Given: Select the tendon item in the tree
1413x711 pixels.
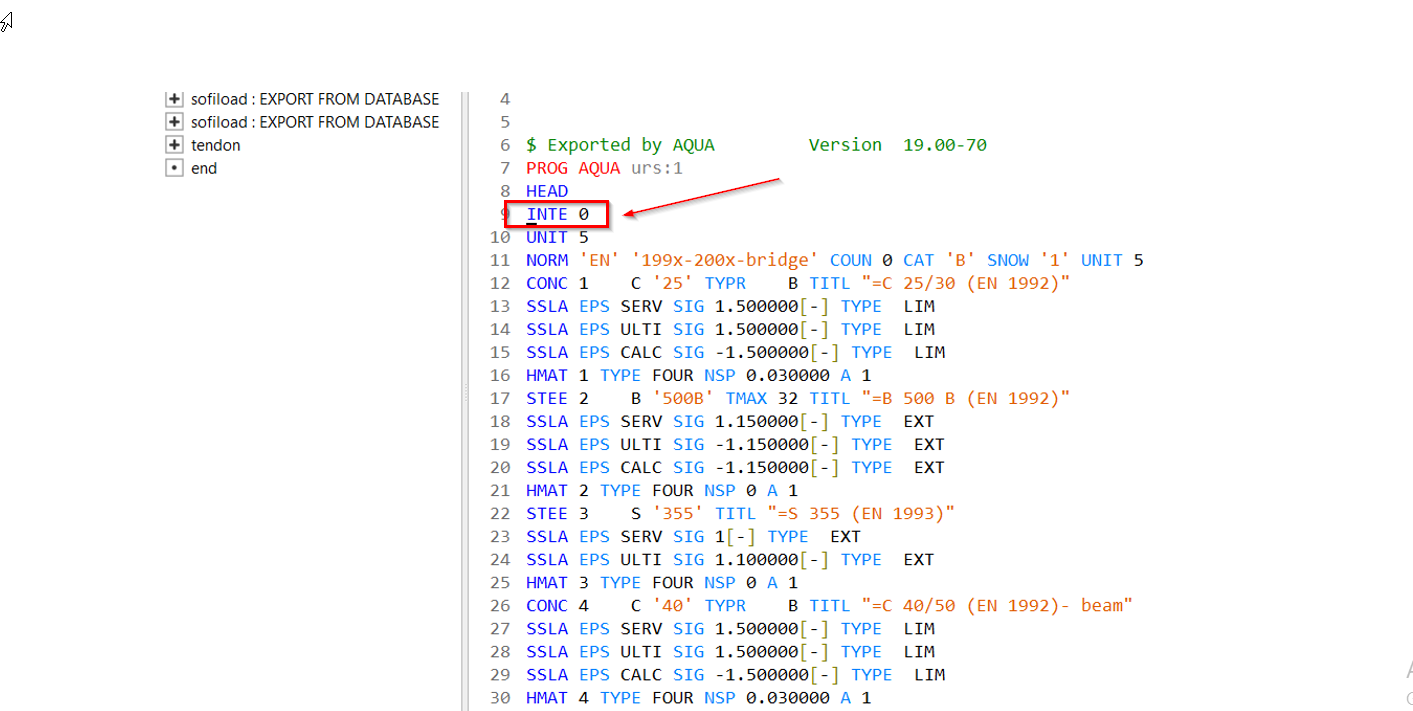Looking at the screenshot, I should [x=215, y=145].
